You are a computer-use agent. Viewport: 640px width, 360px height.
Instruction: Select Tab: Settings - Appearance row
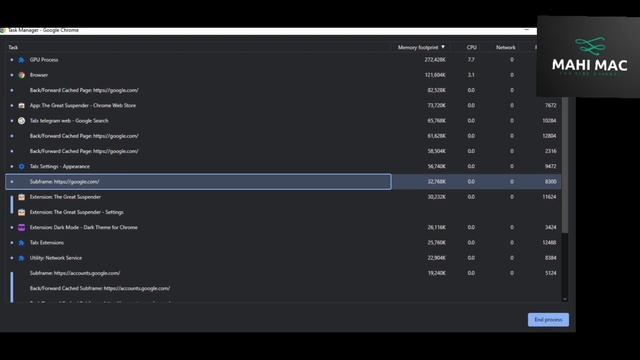(x=283, y=167)
